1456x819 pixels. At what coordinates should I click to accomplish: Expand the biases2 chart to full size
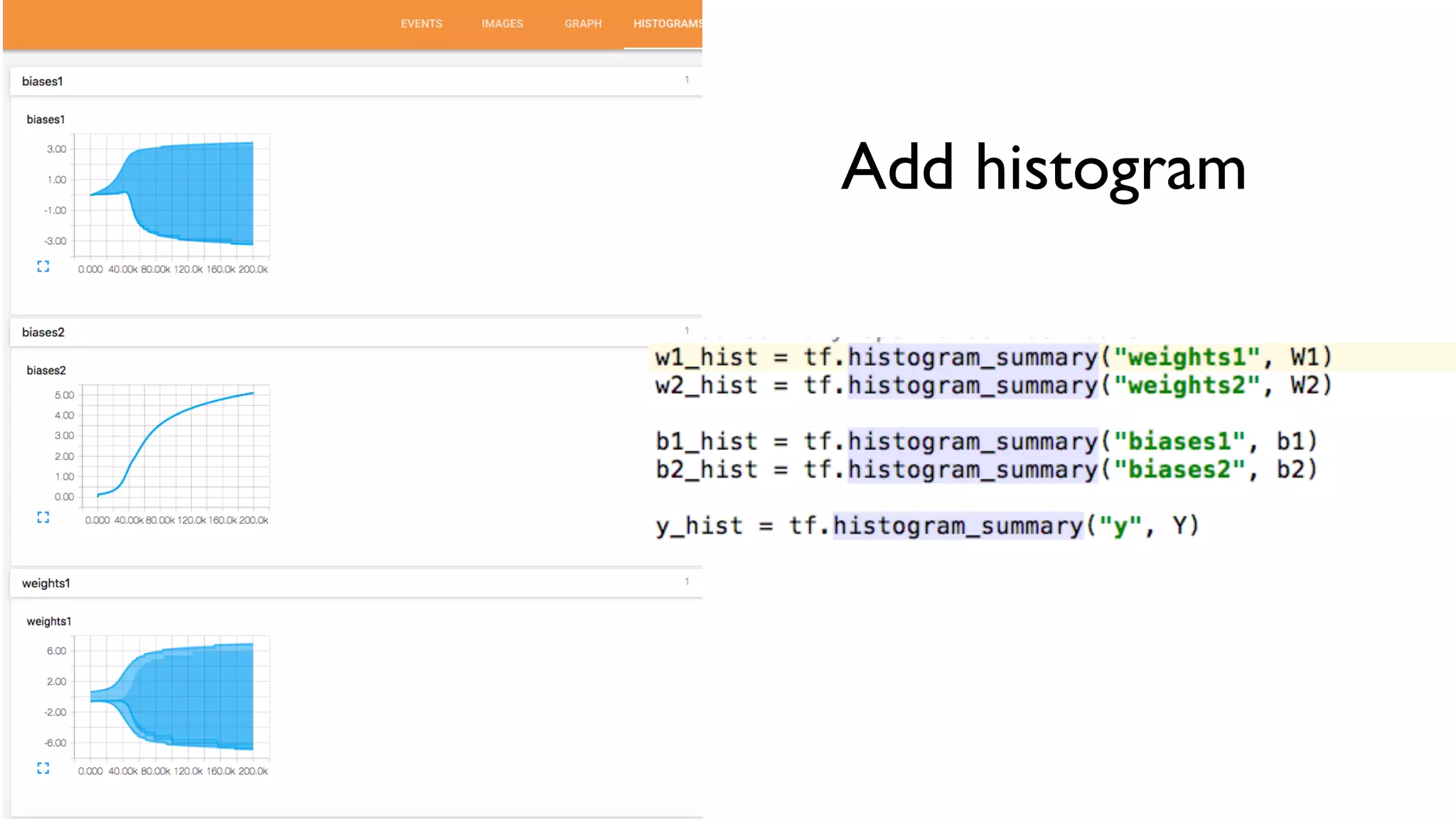pos(43,518)
